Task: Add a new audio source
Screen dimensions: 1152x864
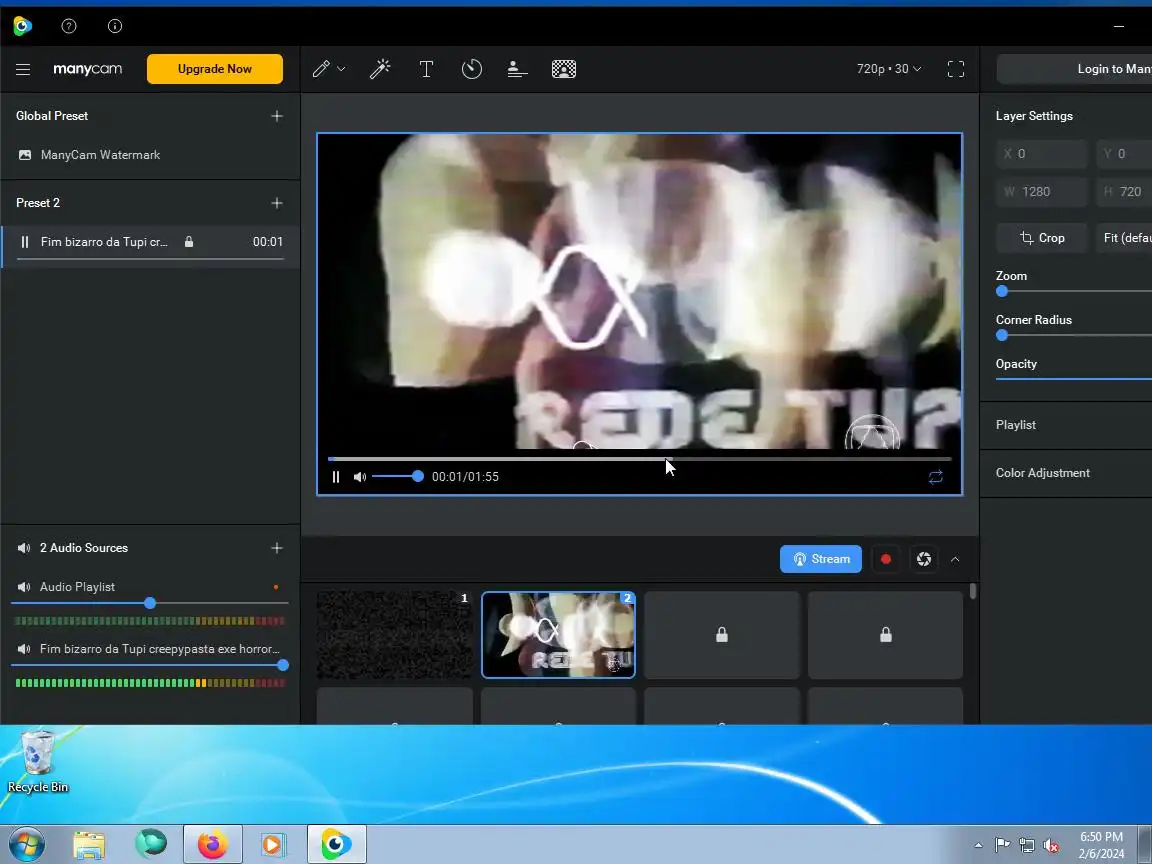Action: point(277,548)
